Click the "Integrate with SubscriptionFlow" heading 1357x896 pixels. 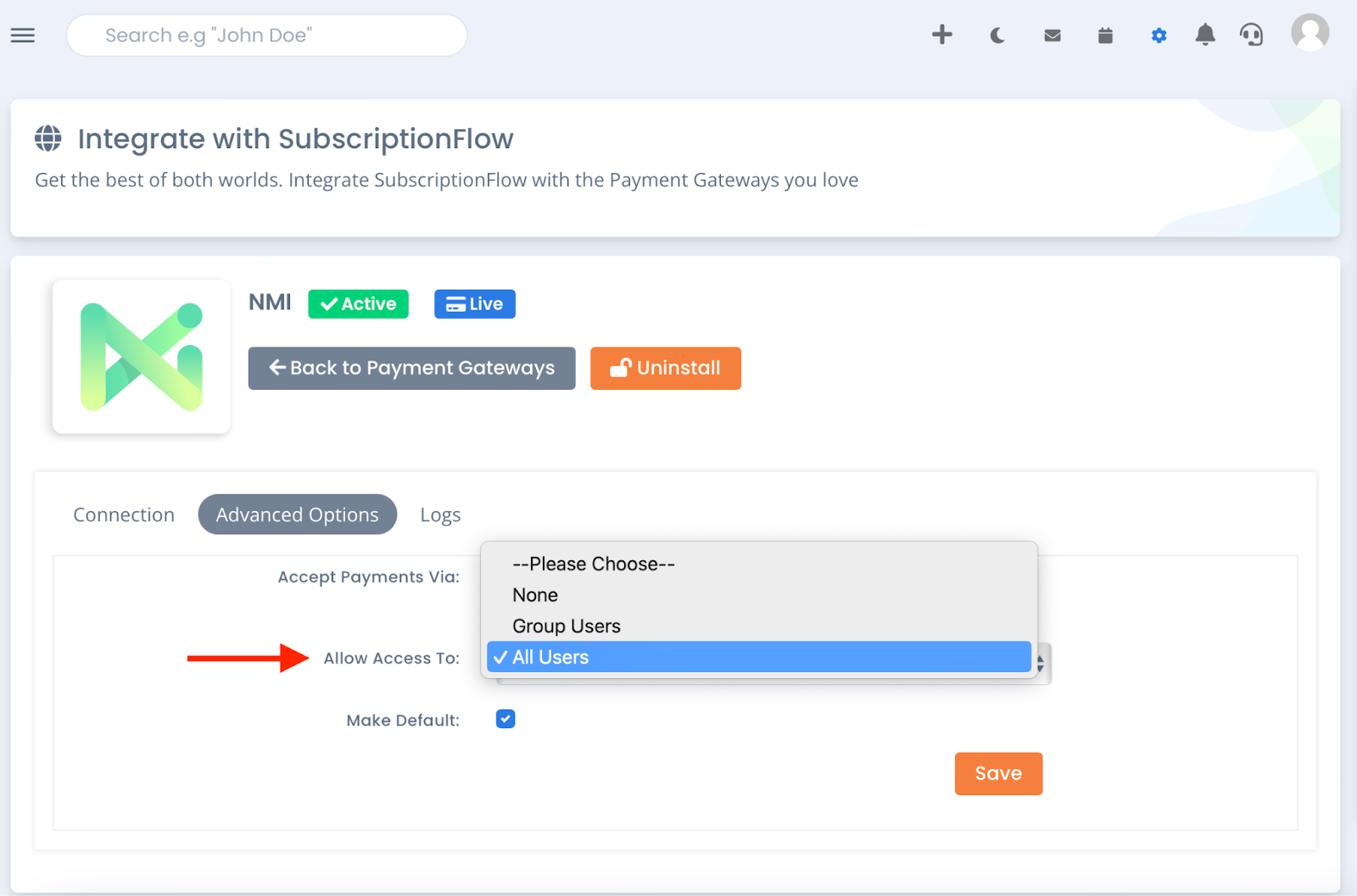(296, 139)
